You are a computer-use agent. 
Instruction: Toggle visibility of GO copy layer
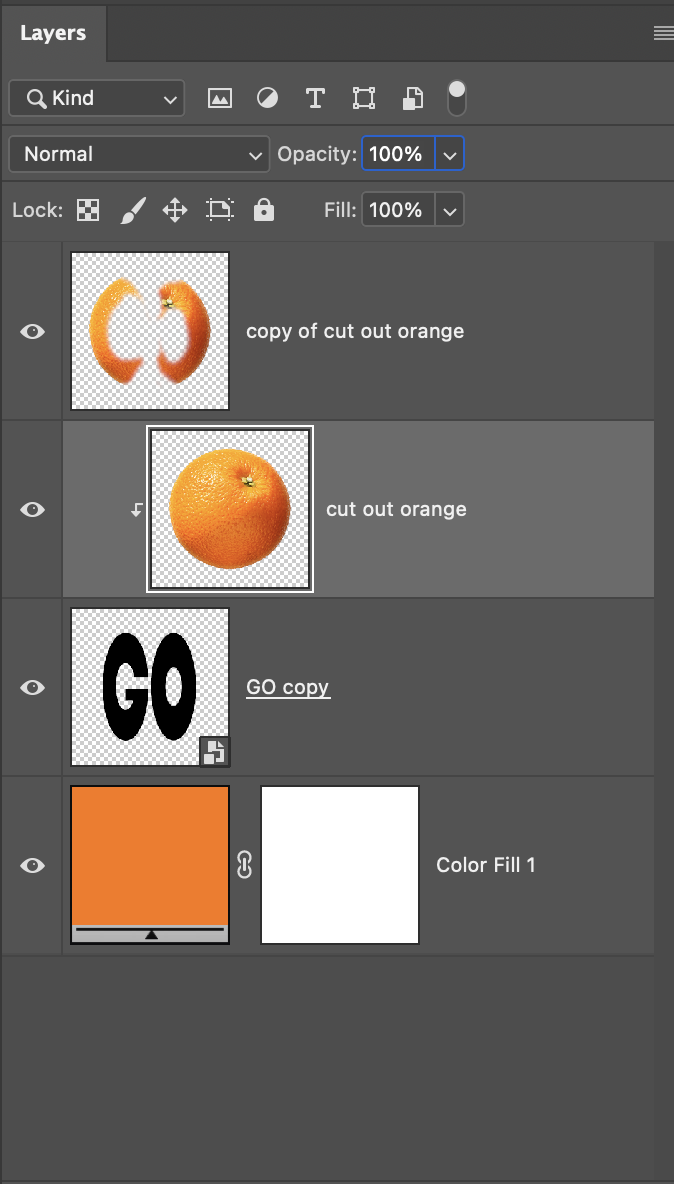click(x=32, y=687)
